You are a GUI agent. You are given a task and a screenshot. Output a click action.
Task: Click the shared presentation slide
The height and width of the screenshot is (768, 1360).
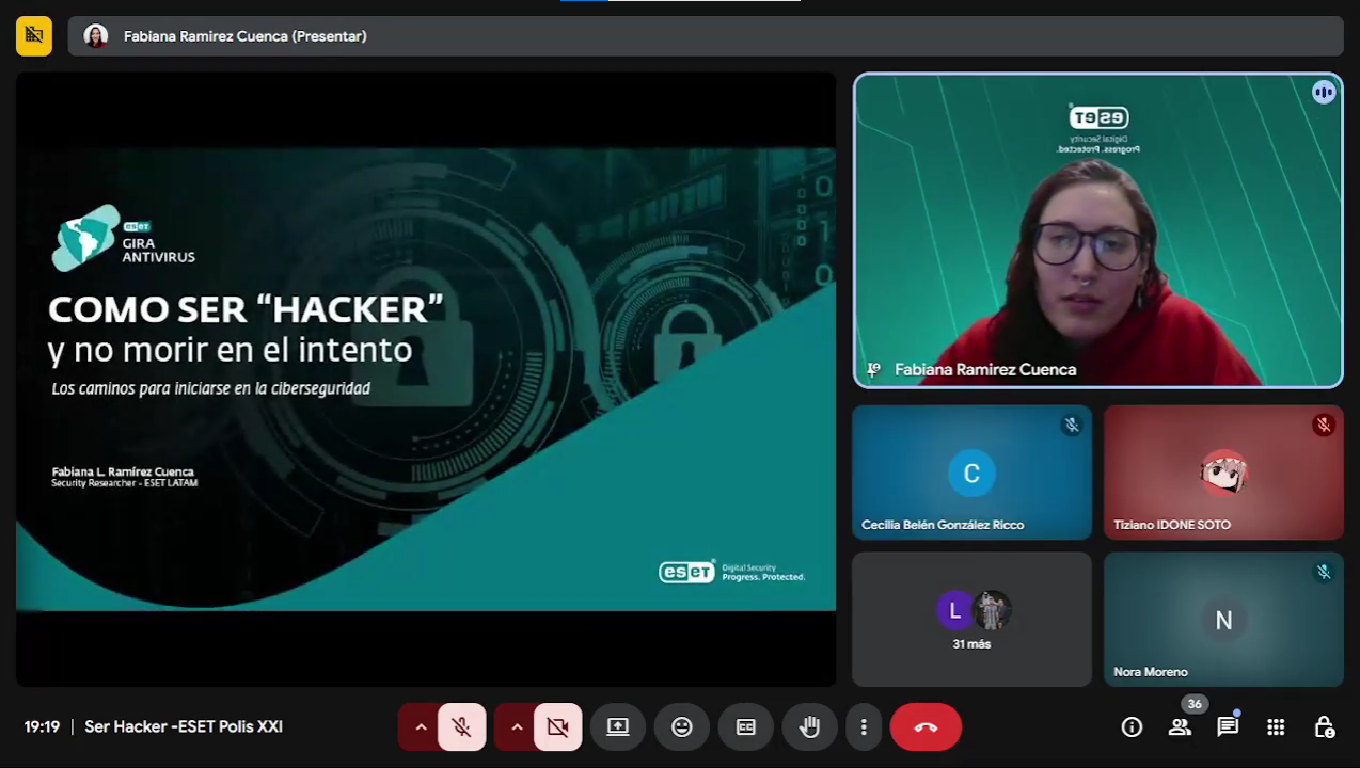pos(426,380)
